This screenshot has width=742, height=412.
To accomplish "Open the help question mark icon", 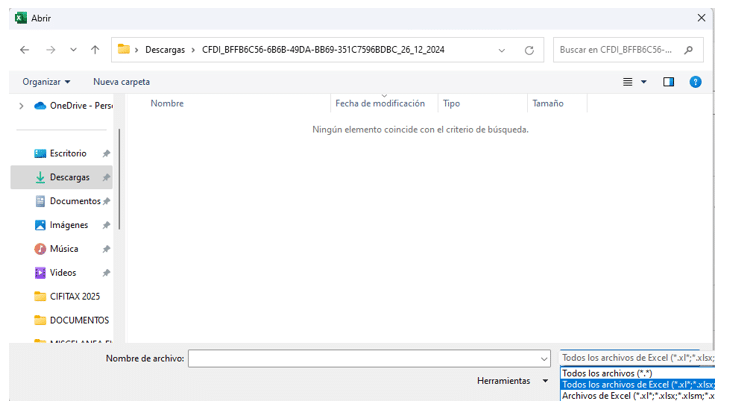I will 695,82.
